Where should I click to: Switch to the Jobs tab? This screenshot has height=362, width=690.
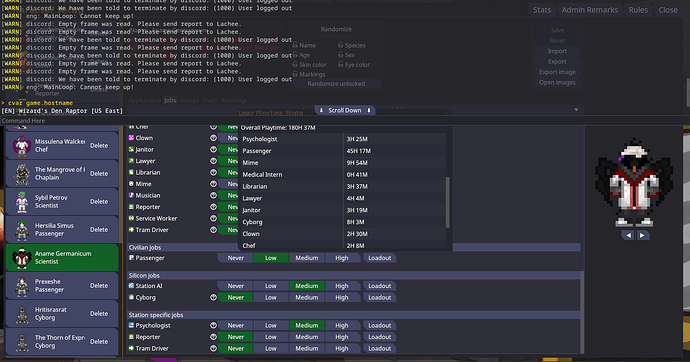[x=170, y=100]
